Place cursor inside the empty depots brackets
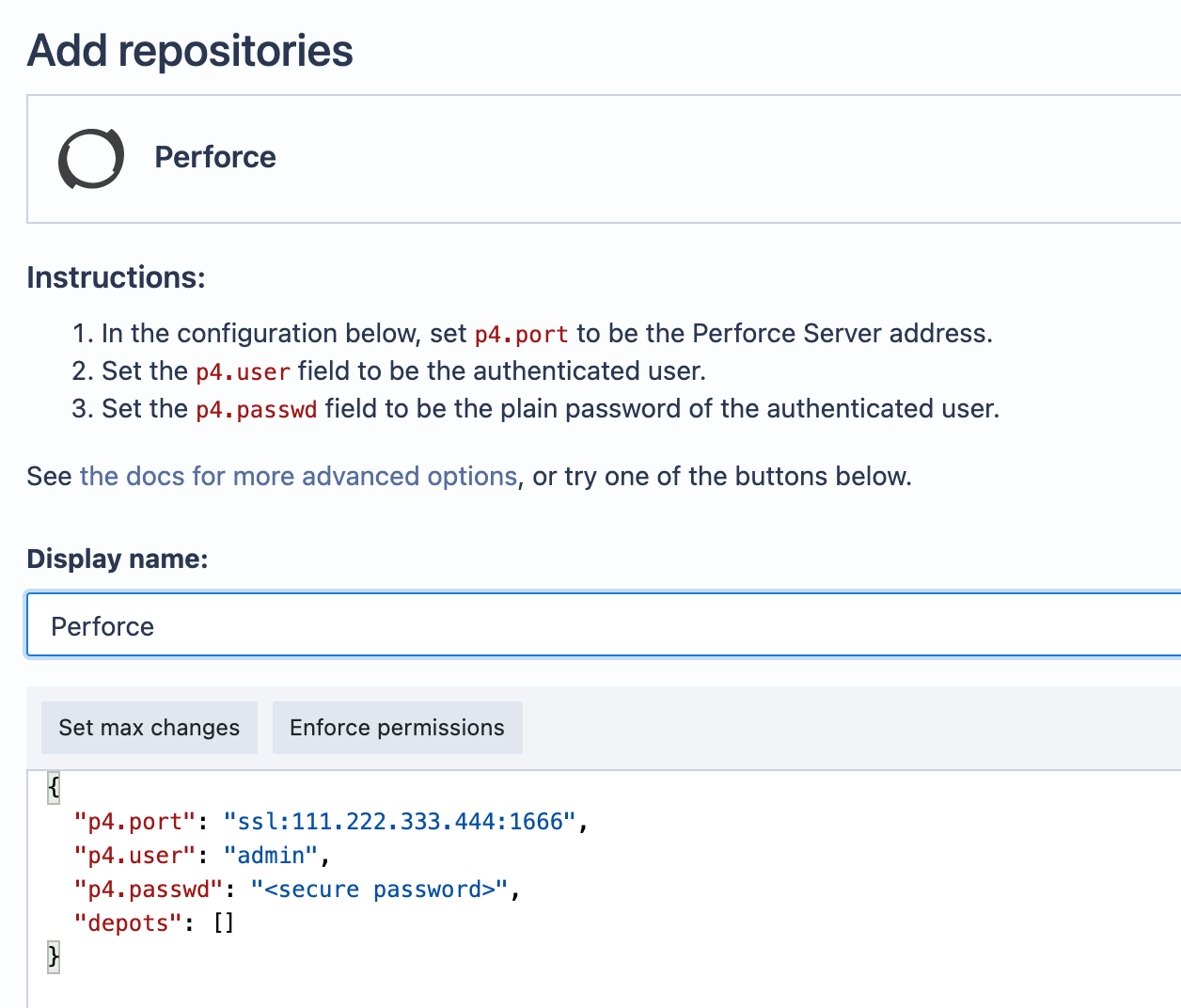This screenshot has width=1181, height=1008. click(x=224, y=923)
